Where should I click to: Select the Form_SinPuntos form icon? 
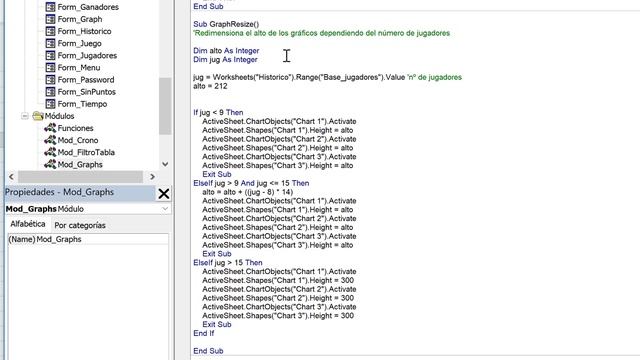pyautogui.click(x=50, y=92)
